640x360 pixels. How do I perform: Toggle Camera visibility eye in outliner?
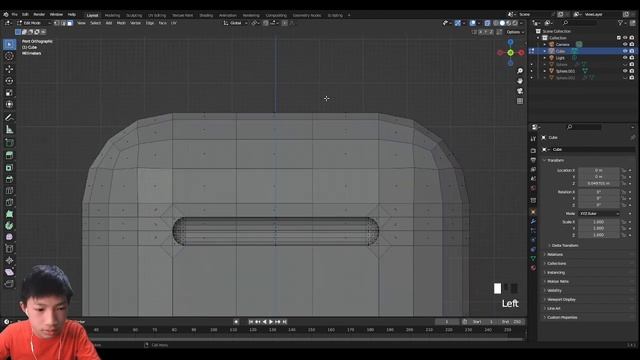[625, 44]
